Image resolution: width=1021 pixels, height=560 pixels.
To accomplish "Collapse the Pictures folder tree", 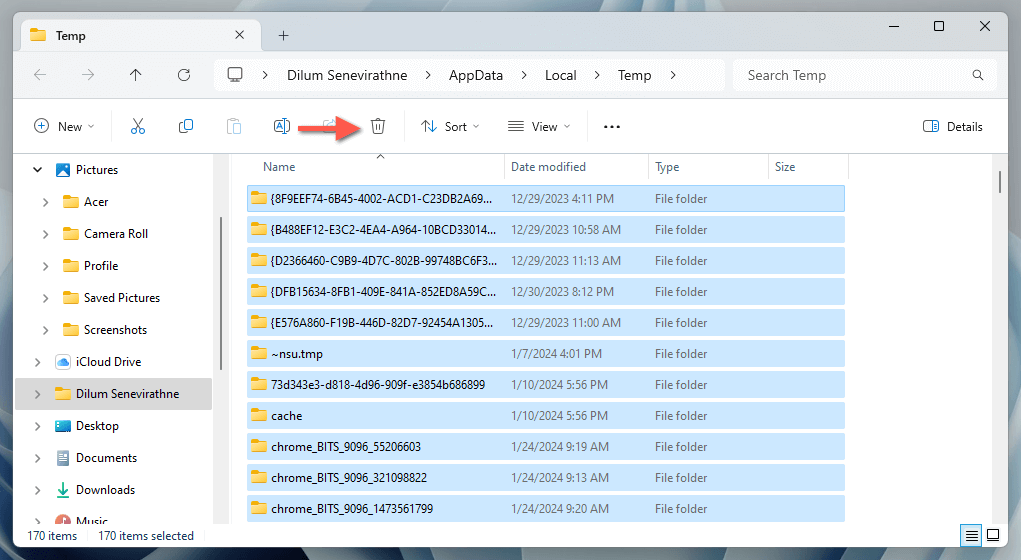I will click(38, 170).
